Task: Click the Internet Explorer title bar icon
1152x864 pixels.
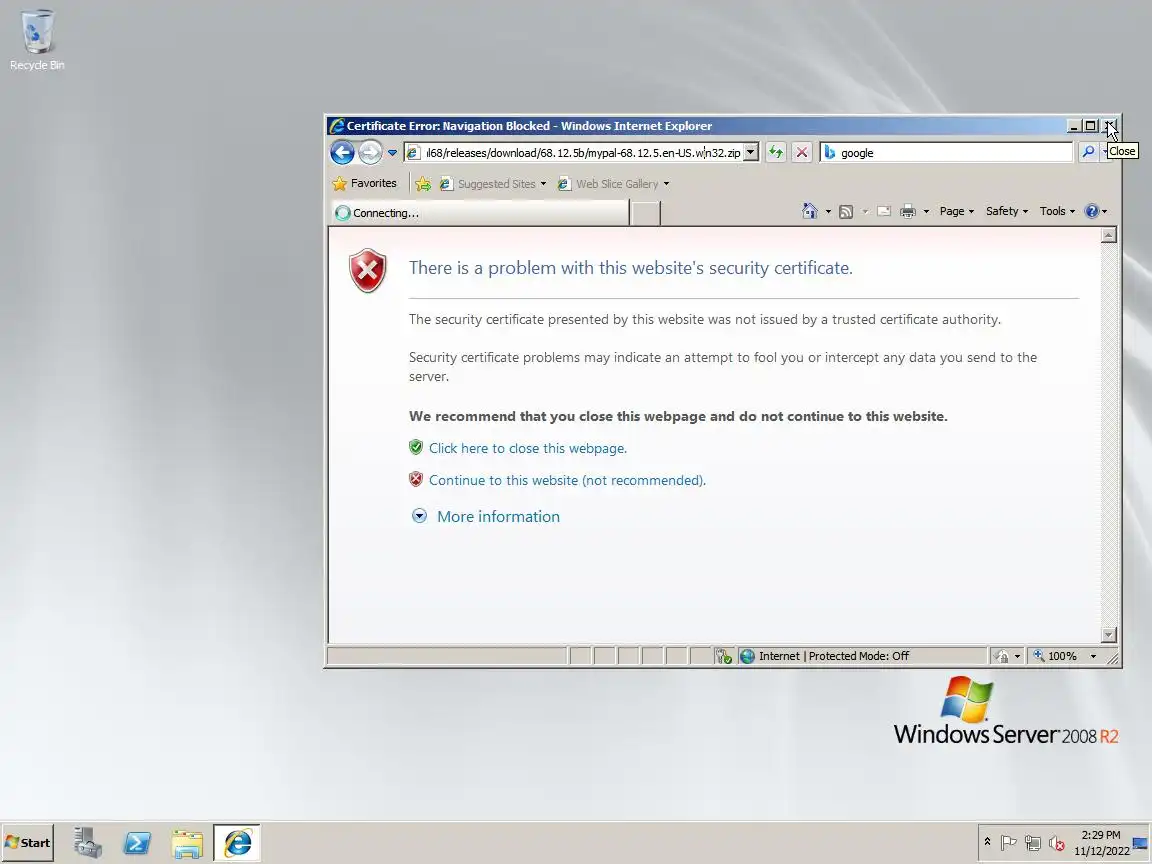Action: tap(337, 126)
